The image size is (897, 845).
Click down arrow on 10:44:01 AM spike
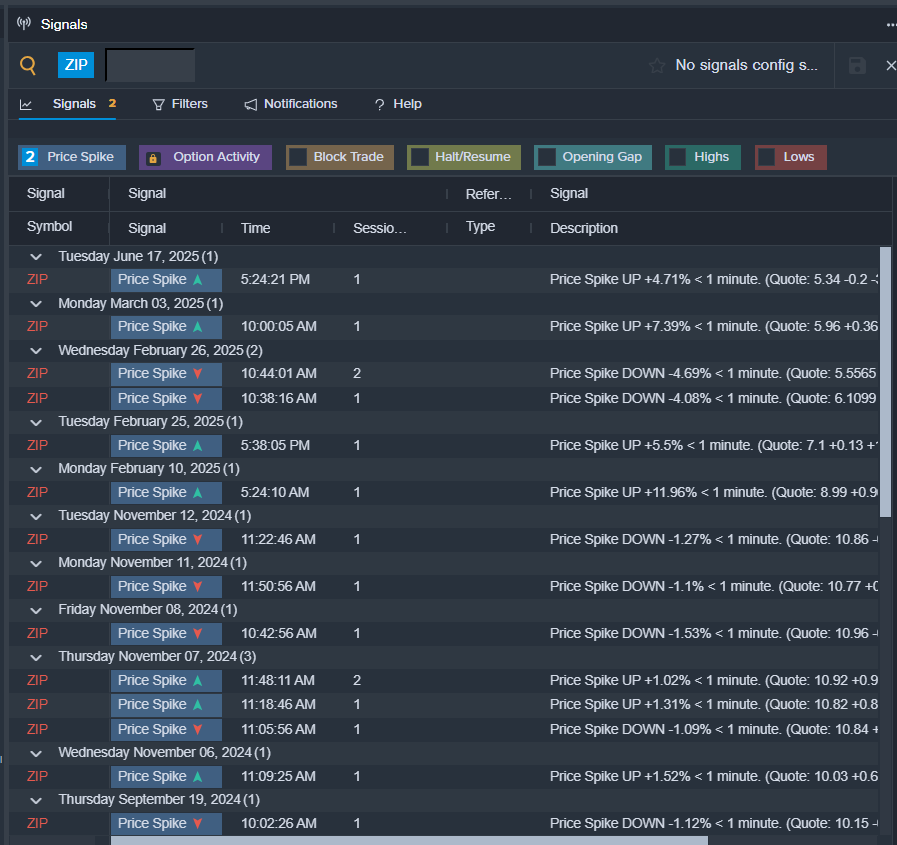(198, 374)
